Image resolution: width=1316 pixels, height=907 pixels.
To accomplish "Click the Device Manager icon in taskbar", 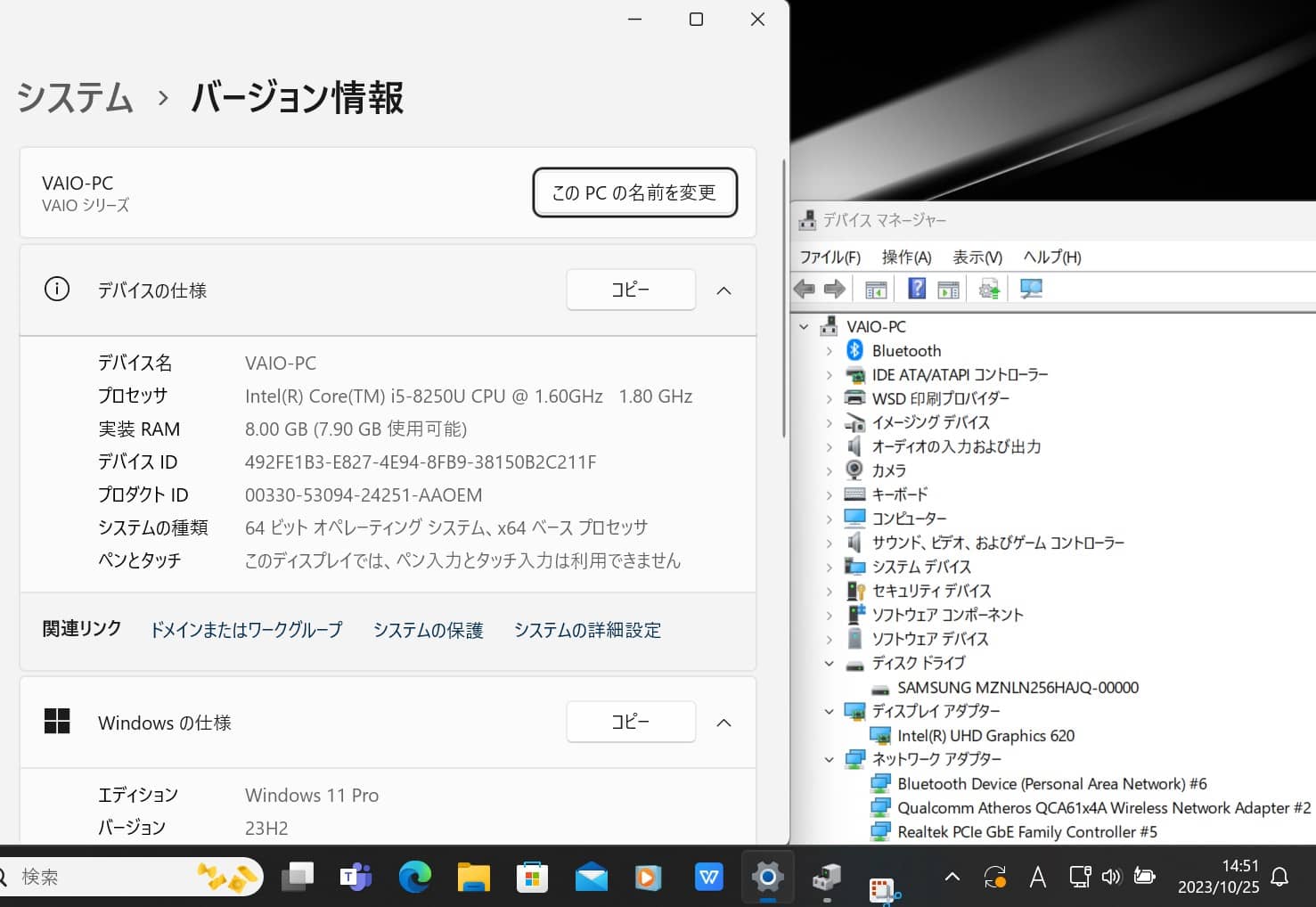I will click(x=827, y=878).
